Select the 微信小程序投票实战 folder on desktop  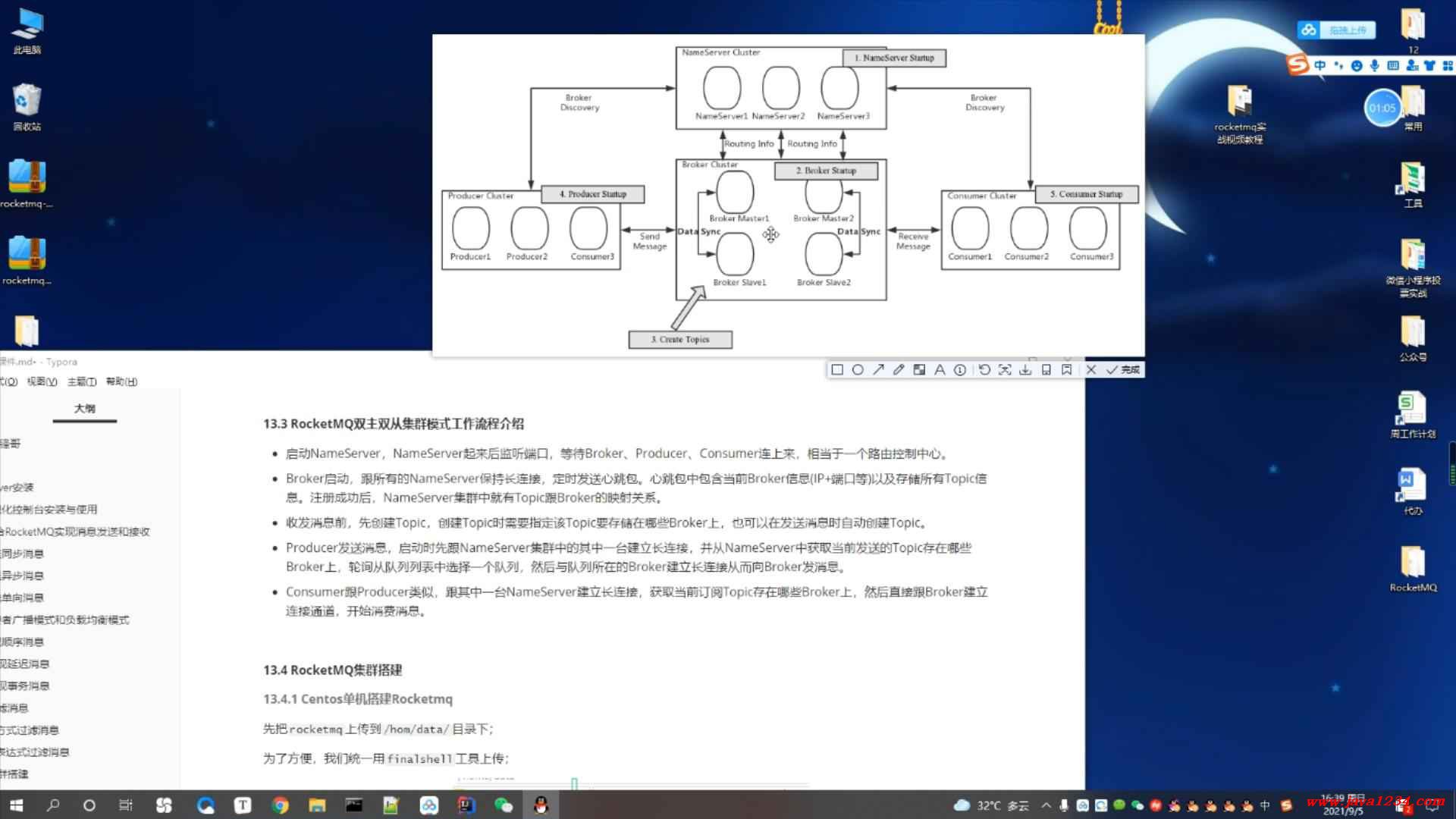[x=1413, y=267]
